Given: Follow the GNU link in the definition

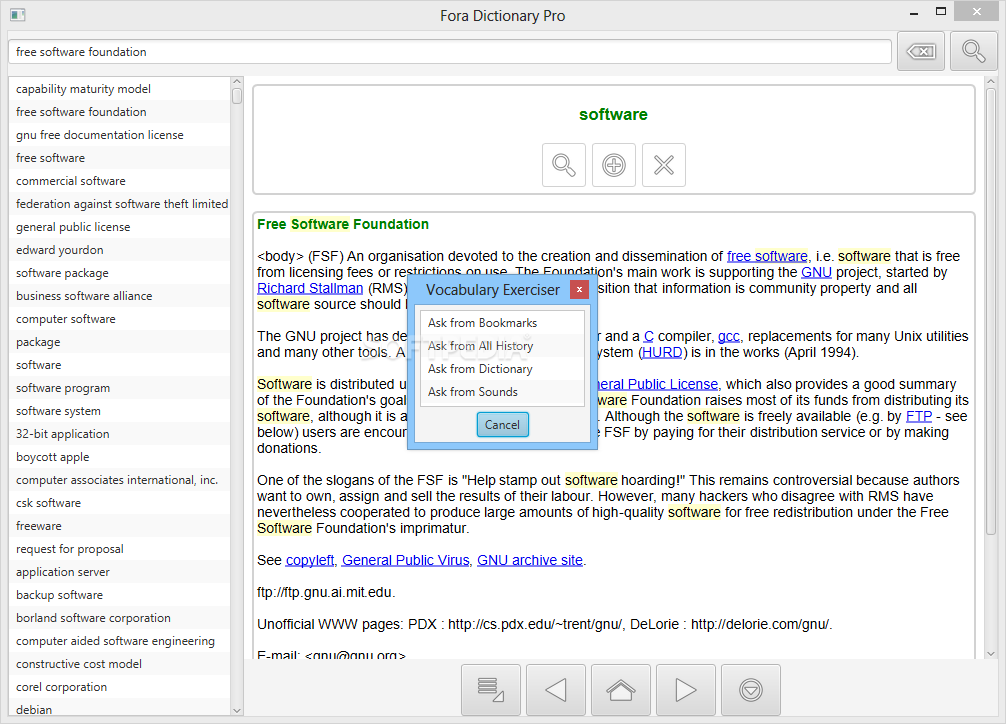Looking at the screenshot, I should (816, 272).
